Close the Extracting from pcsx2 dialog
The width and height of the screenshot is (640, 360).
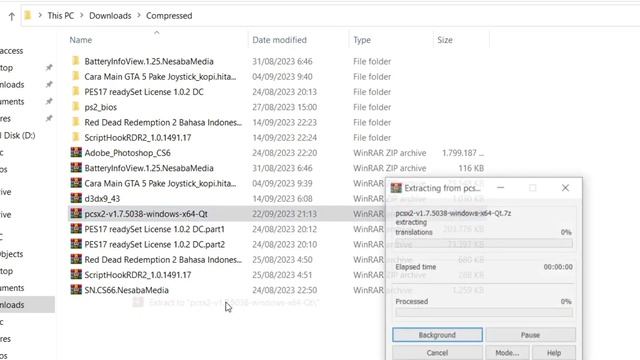pos(565,188)
